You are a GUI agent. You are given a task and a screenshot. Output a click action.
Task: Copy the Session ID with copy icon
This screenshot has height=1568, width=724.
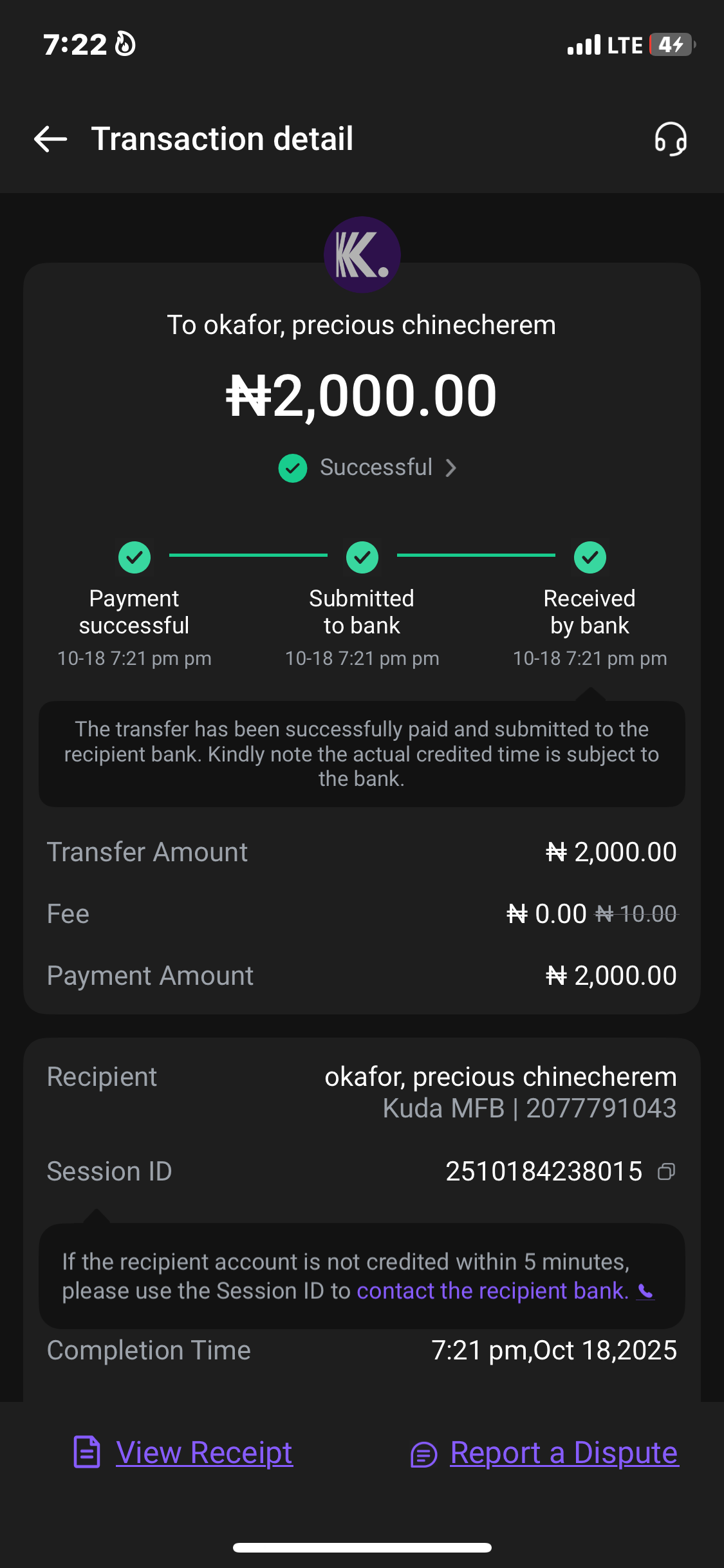pyautogui.click(x=667, y=1171)
